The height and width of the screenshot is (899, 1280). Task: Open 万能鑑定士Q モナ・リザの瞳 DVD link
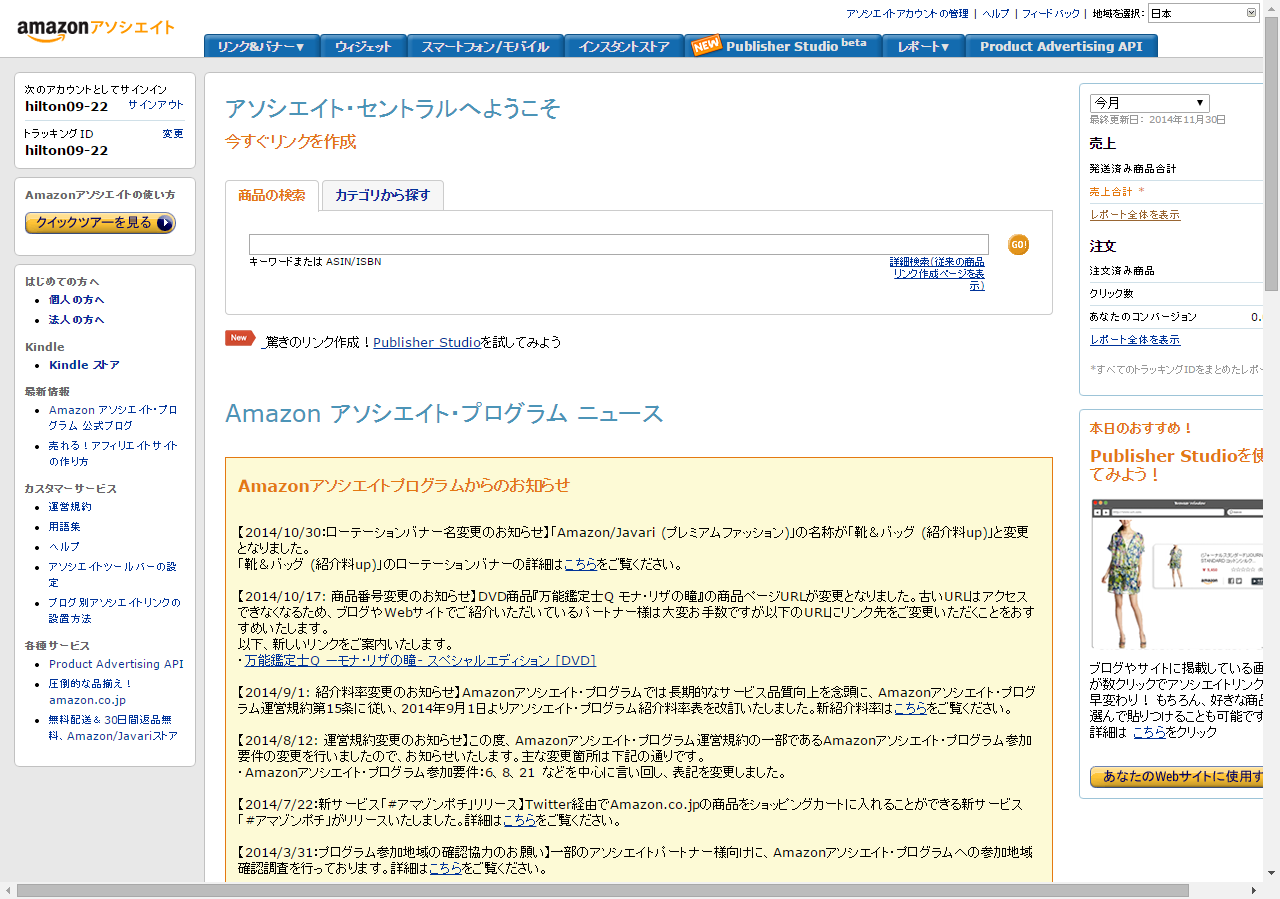pos(420,661)
